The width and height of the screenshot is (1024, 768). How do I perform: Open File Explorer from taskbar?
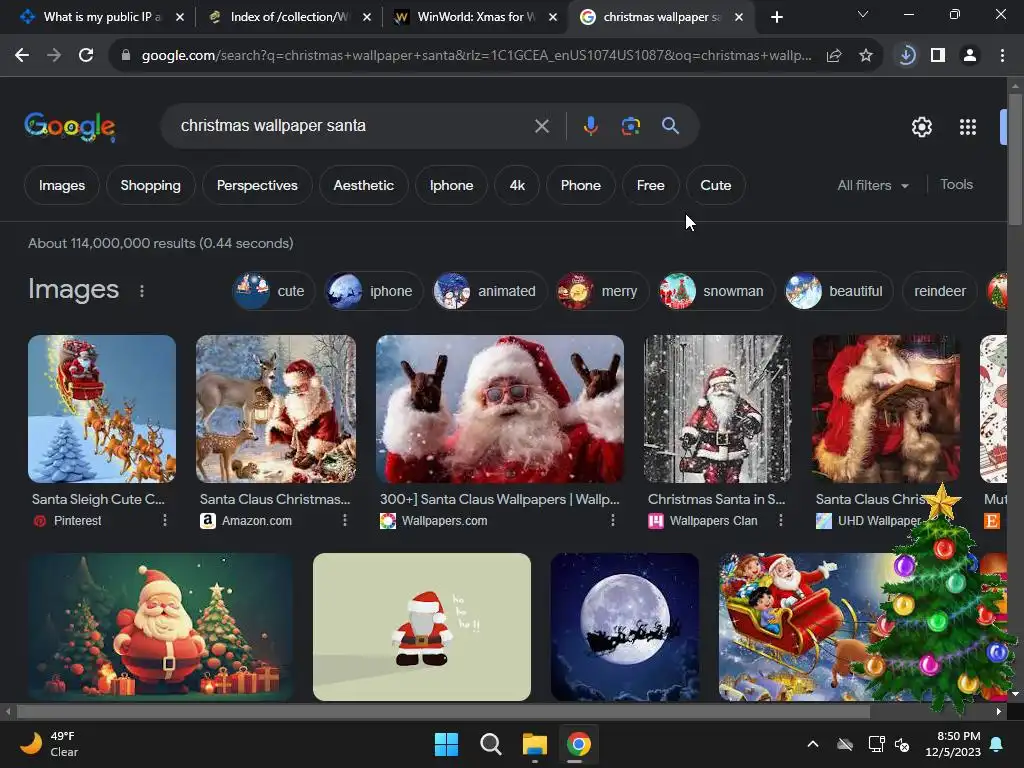pos(534,744)
